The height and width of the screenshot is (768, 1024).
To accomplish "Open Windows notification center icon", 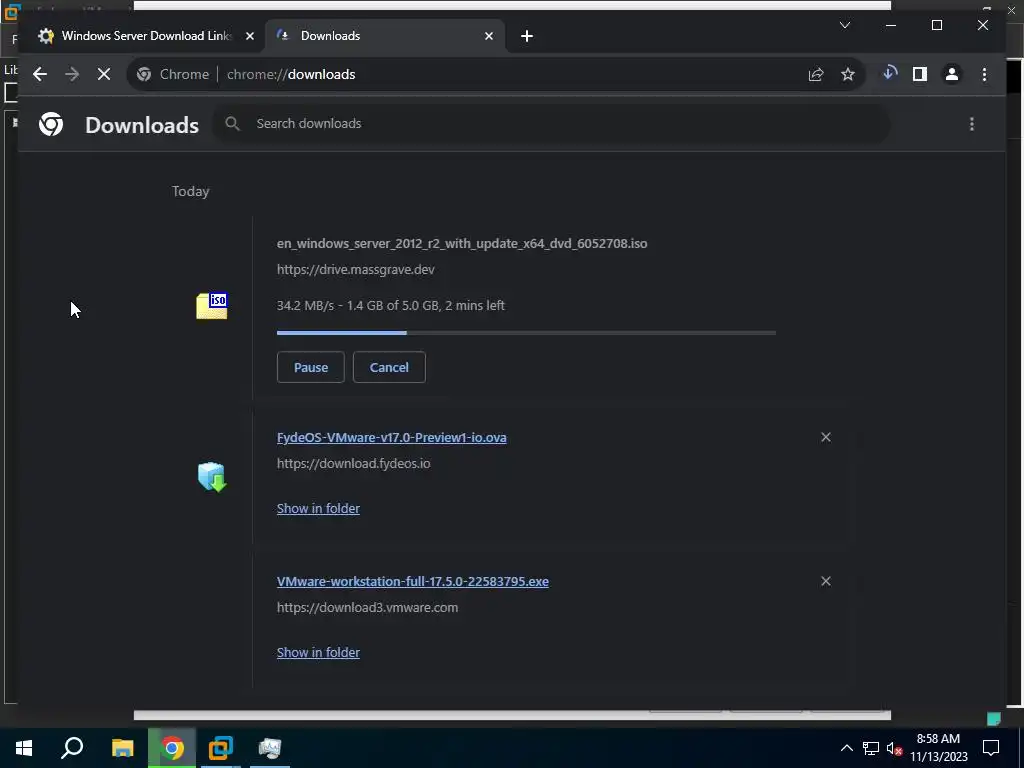I will (991, 748).
